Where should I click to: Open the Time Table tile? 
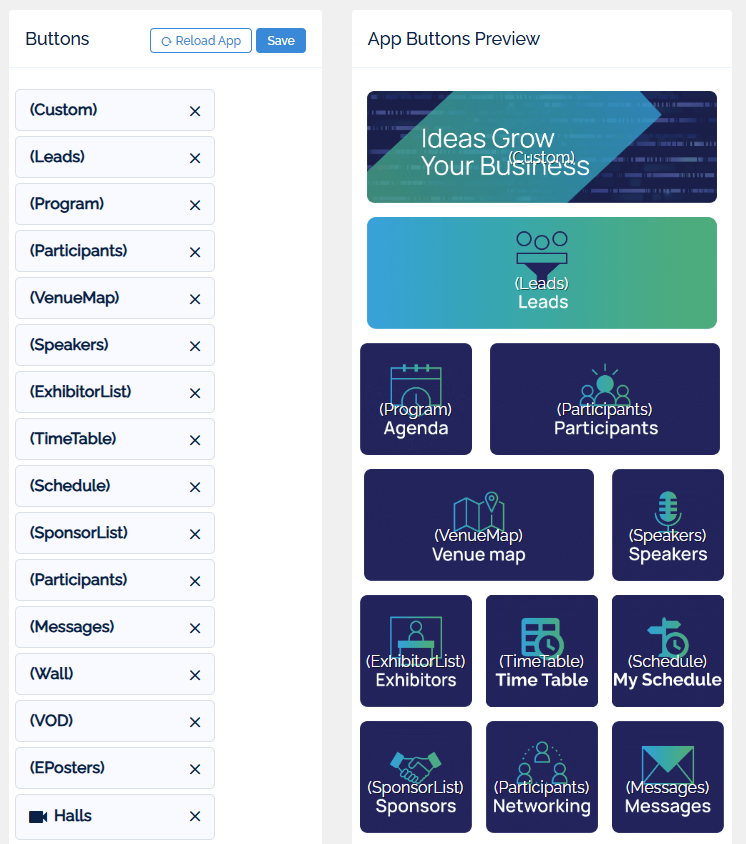click(541, 651)
